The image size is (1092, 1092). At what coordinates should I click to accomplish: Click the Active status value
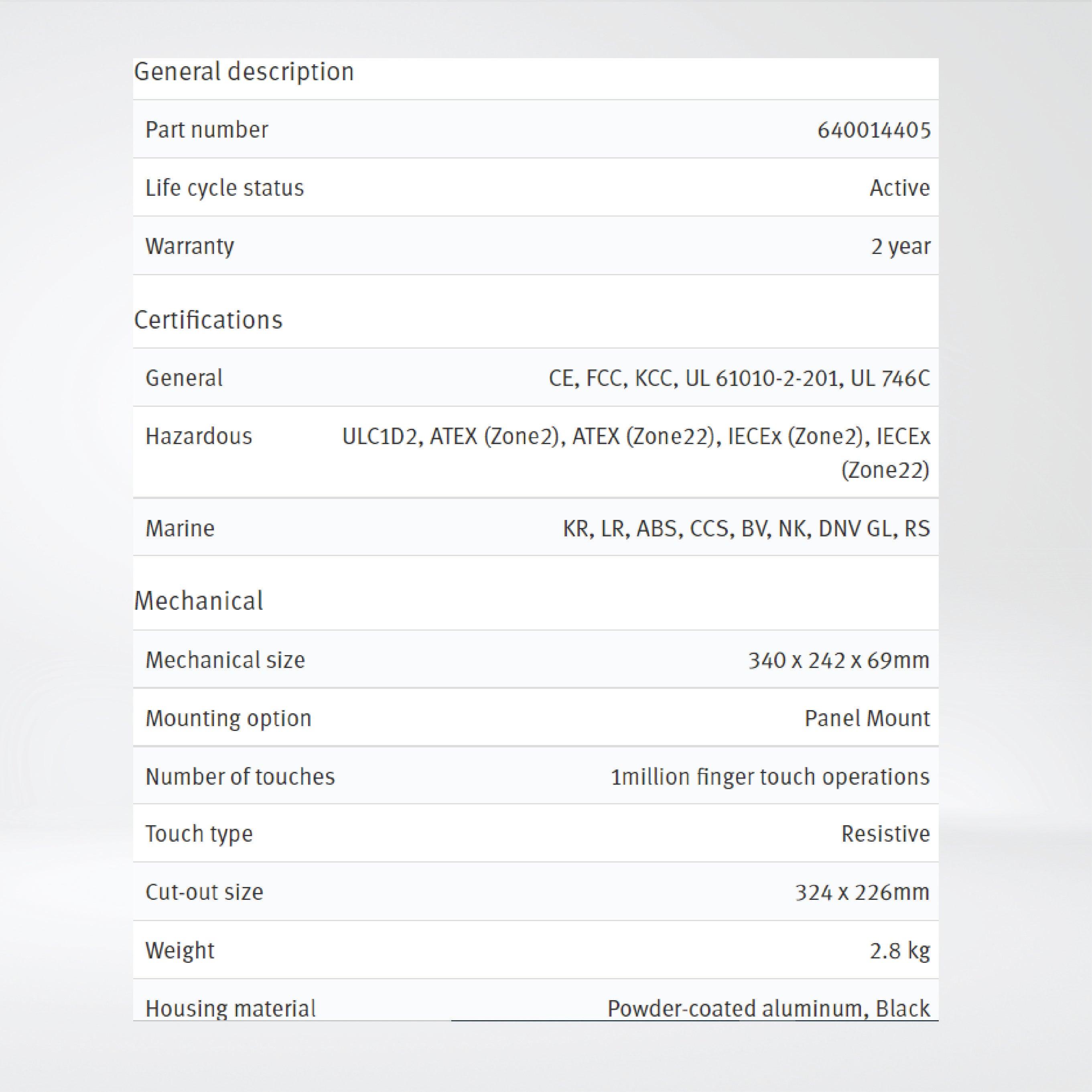coord(899,188)
